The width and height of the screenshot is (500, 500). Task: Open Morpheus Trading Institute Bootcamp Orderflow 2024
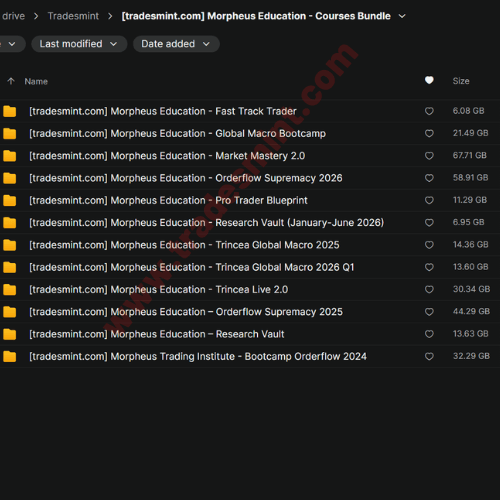198,357
